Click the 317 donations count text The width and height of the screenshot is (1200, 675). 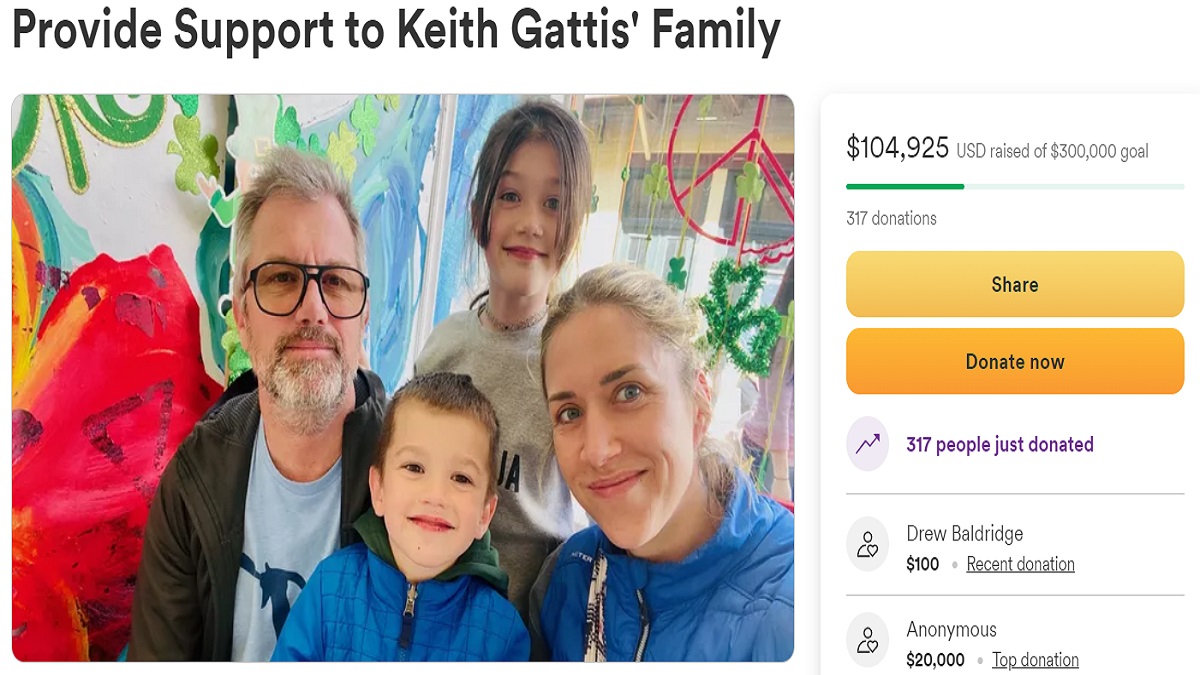point(891,218)
